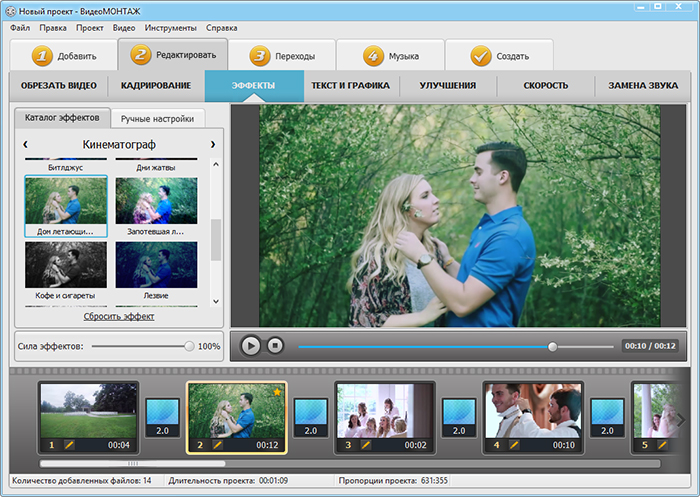Click the star icon on clip 2
Screen dimensions: 700x497
coord(277,392)
